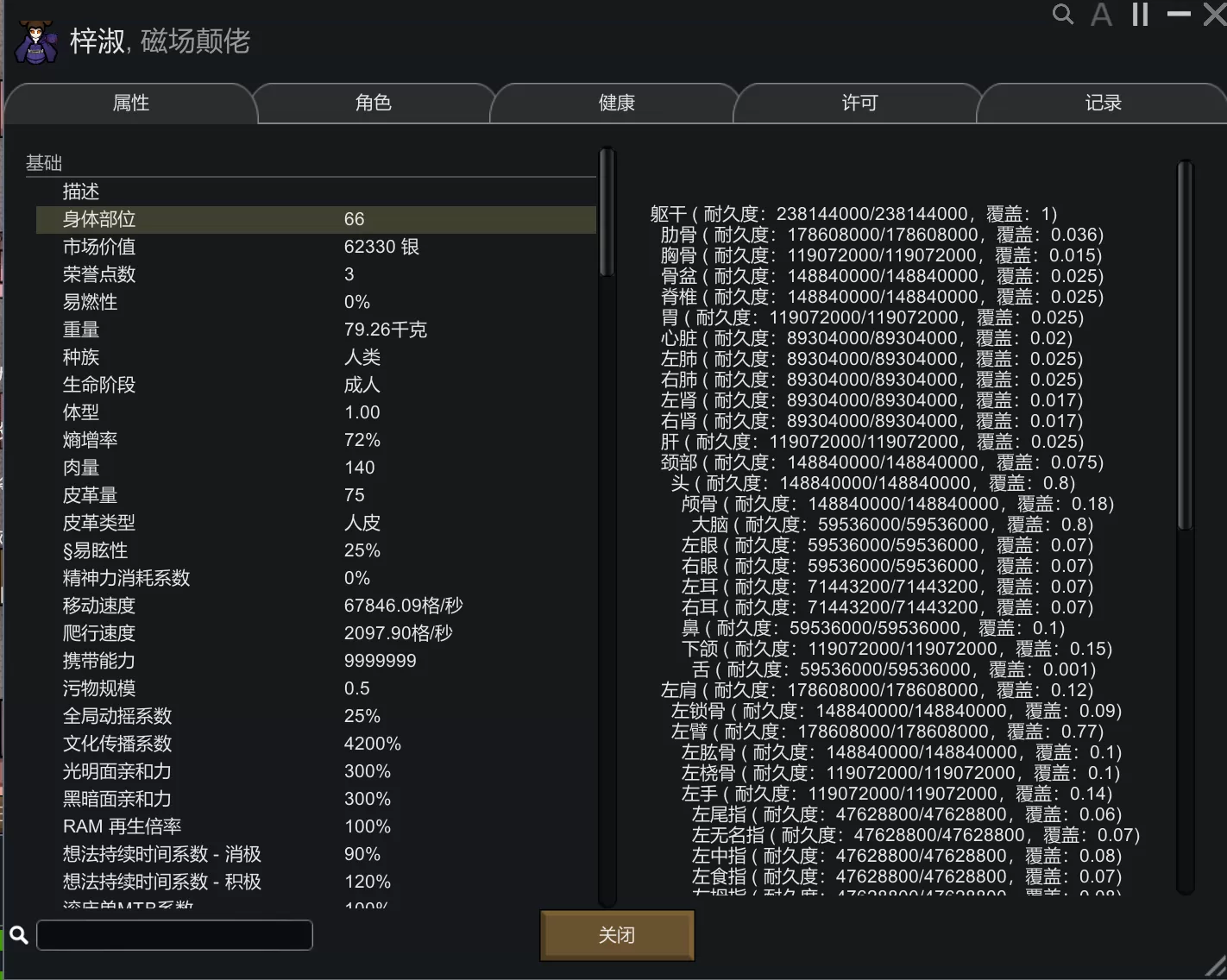Click the stats list vertical scrollbar
This screenshot has width=1227, height=980.
coord(607,212)
